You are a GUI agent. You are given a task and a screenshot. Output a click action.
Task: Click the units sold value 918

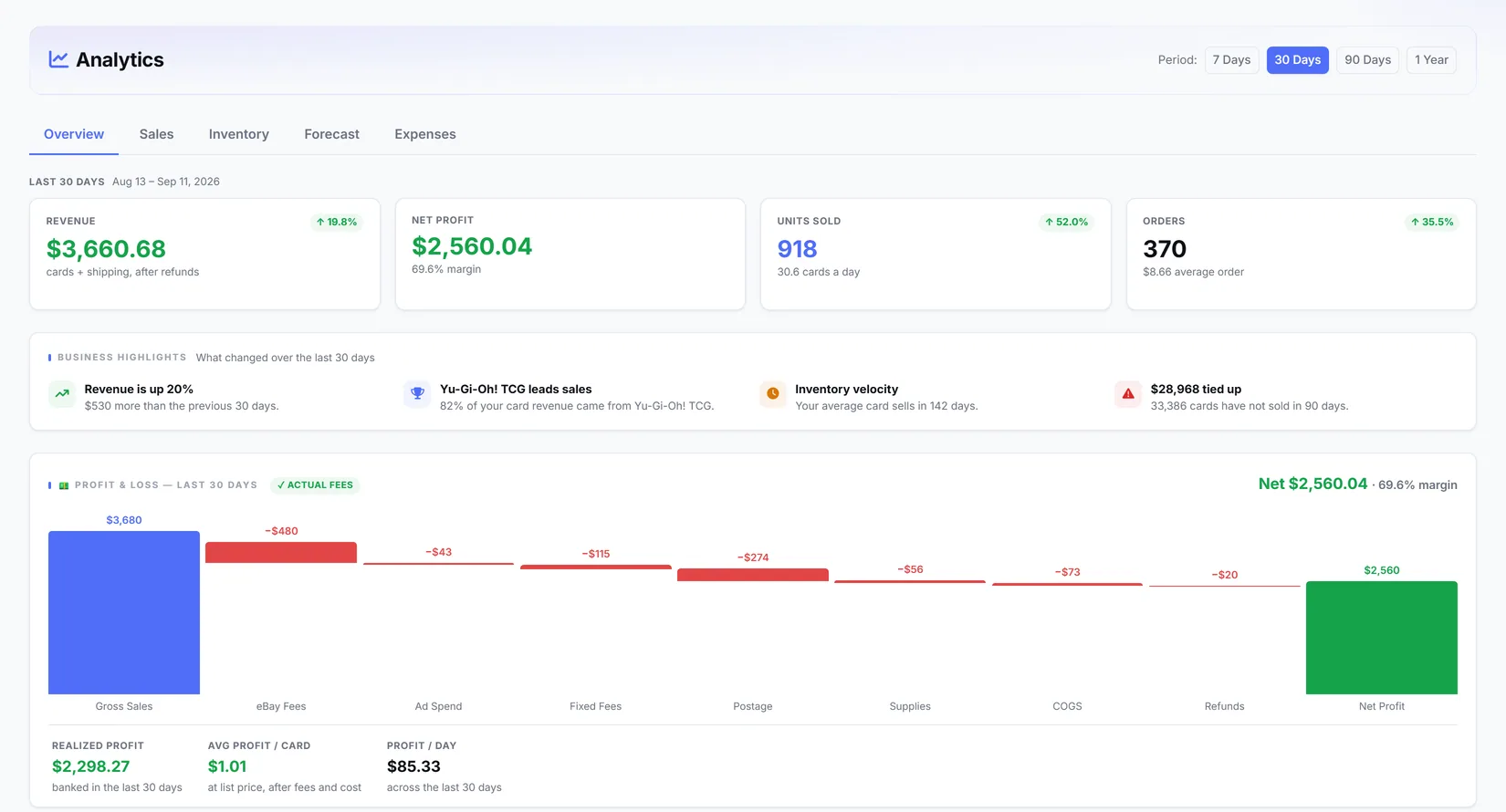point(797,249)
